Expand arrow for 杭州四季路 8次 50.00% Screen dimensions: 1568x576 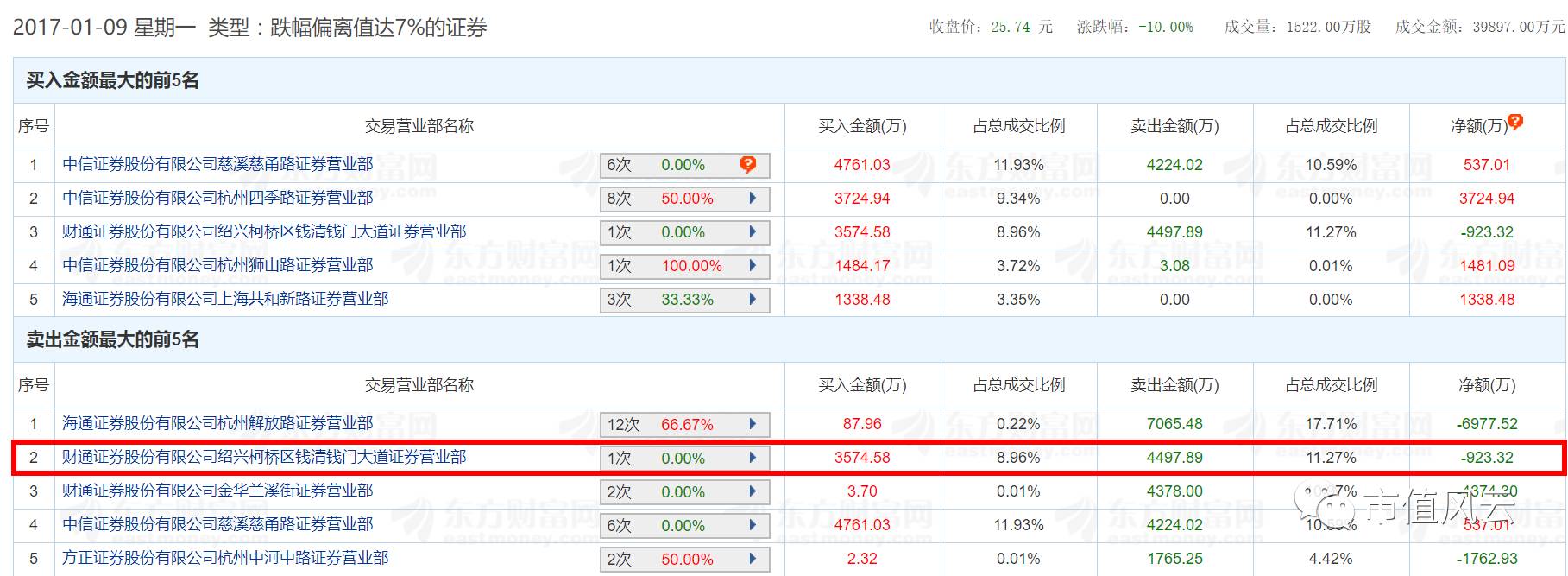pyautogui.click(x=753, y=199)
